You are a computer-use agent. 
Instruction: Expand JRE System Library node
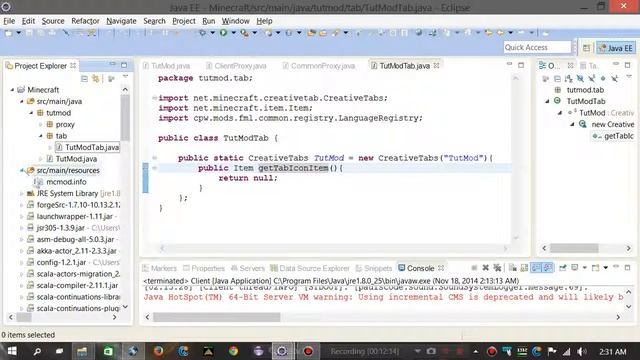pos(22,193)
